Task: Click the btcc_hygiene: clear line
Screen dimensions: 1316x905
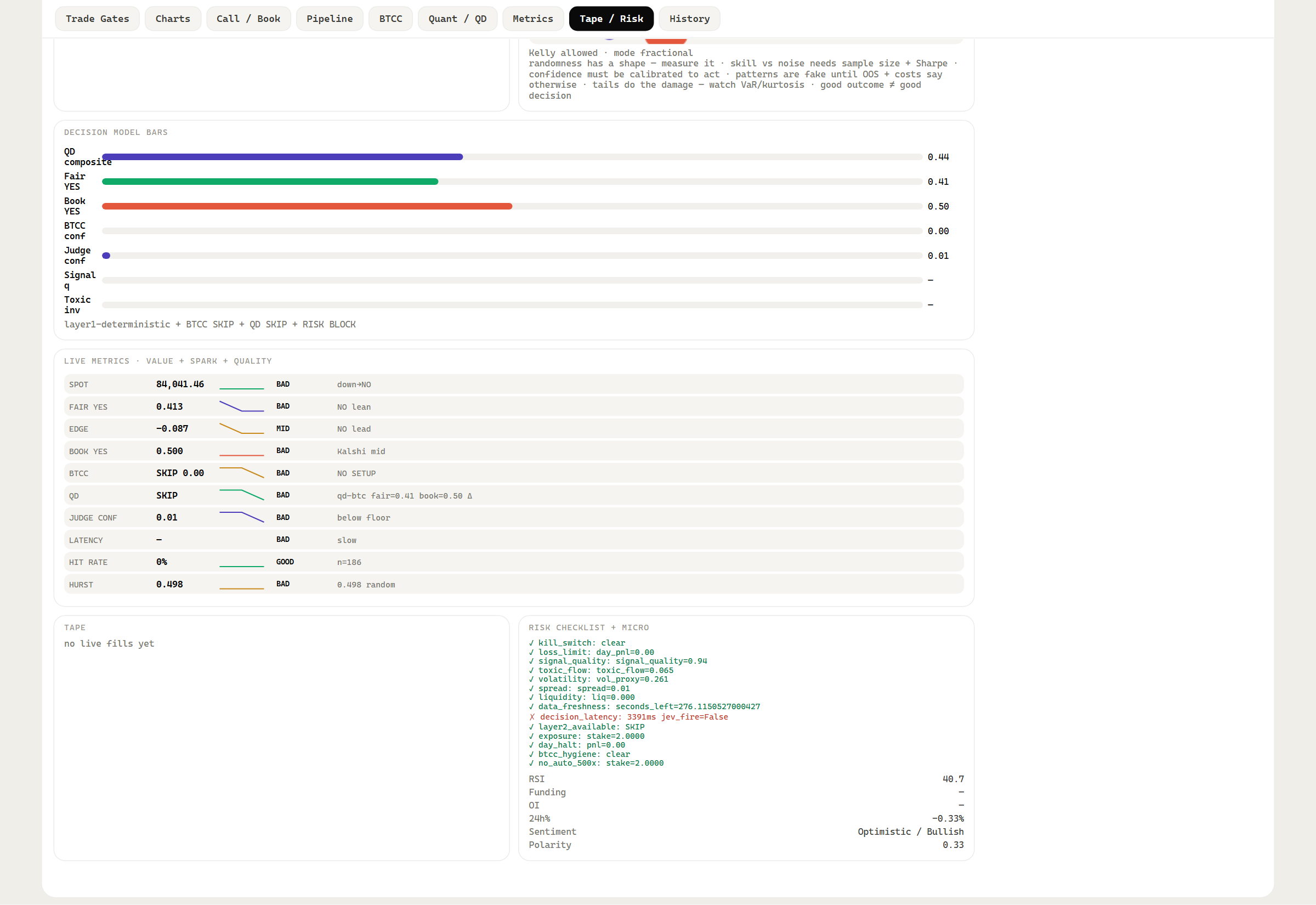Action: [x=579, y=754]
